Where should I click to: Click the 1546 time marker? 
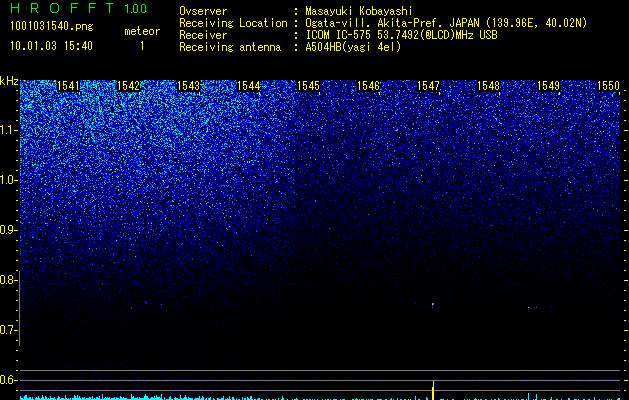point(368,86)
